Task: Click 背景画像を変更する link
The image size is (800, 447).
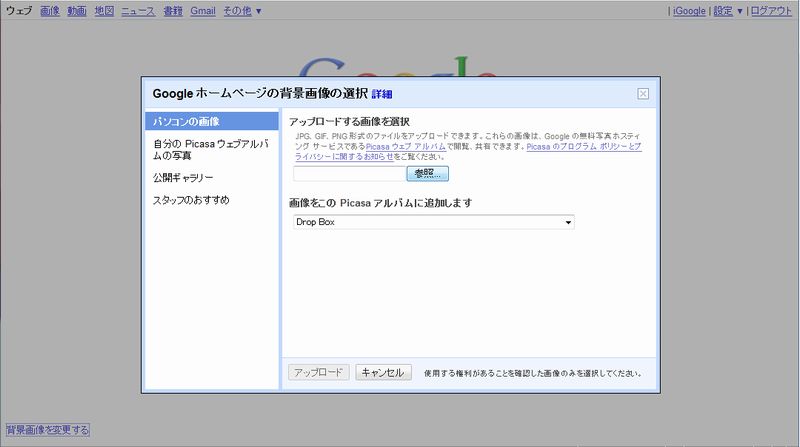Action: 47,430
